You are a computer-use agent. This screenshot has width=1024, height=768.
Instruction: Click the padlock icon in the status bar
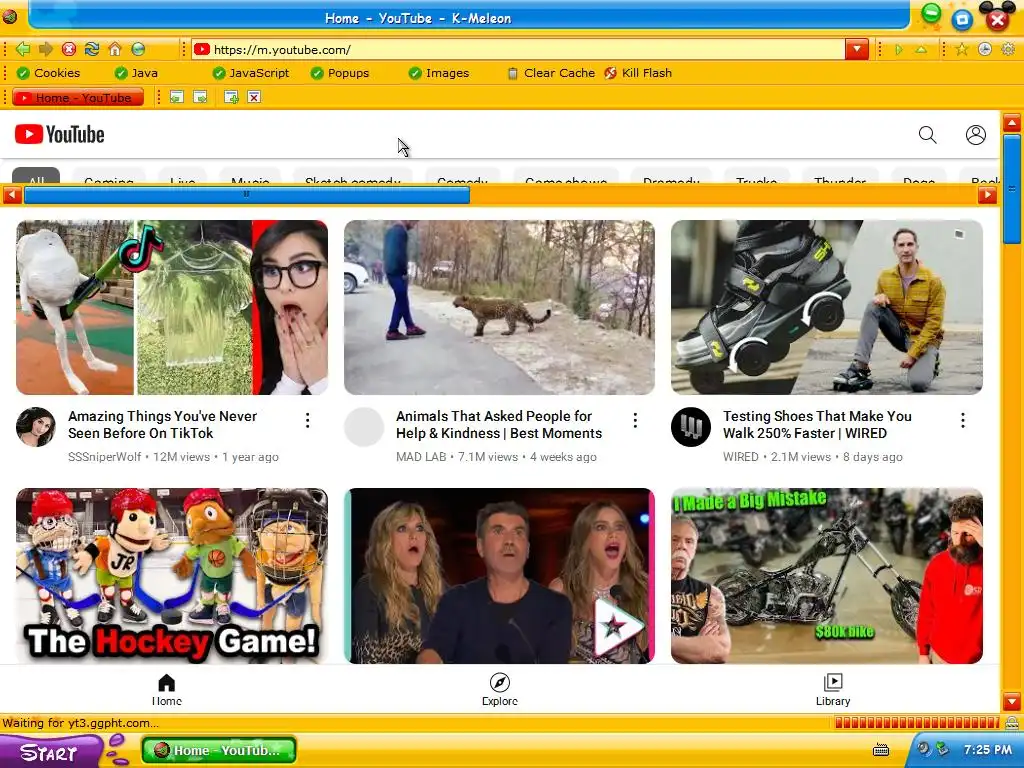tap(1012, 723)
